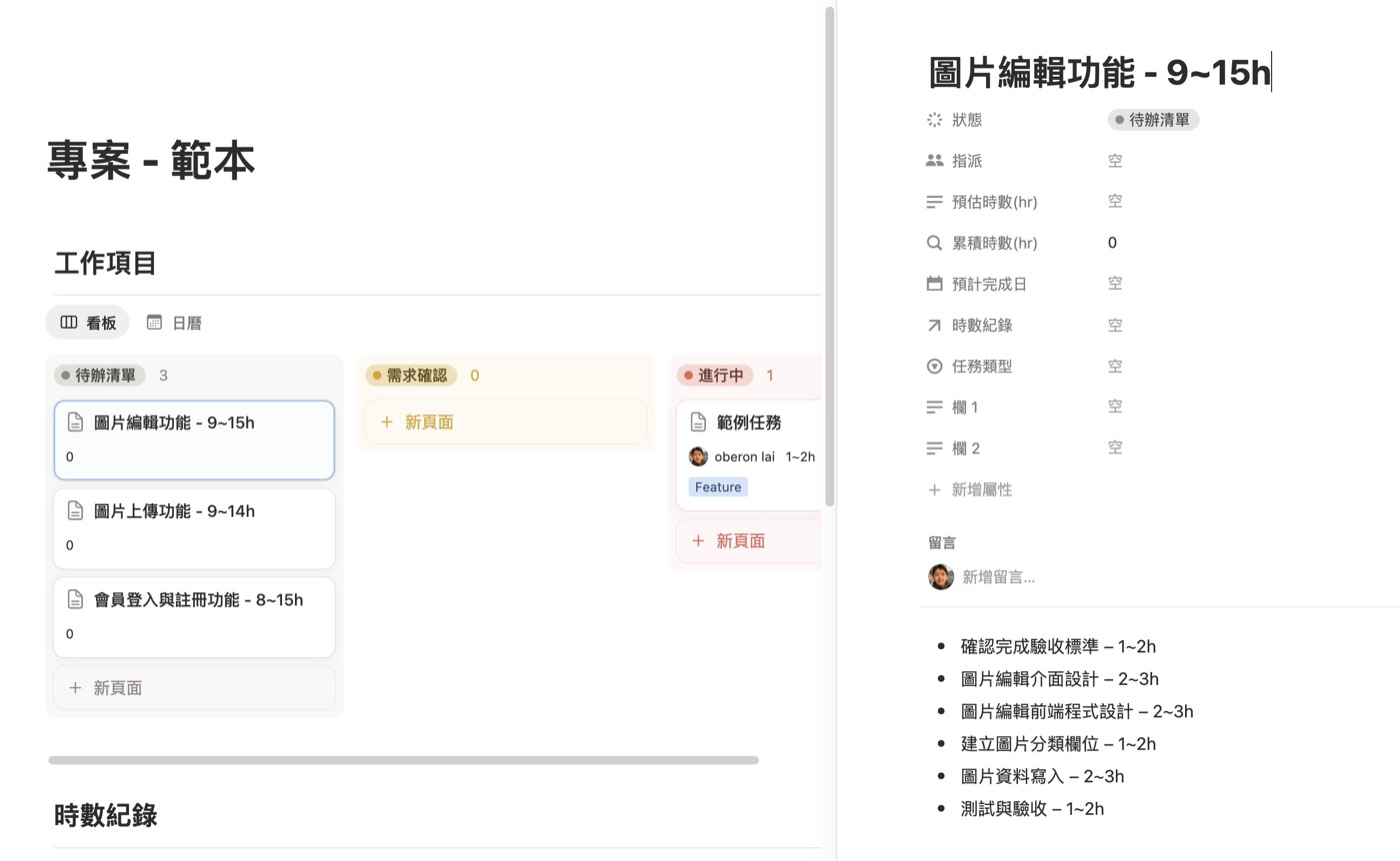The height and width of the screenshot is (861, 1400).
Task: Open the 圖片上傳功能 - 9~14h card
Action: pyautogui.click(x=194, y=528)
